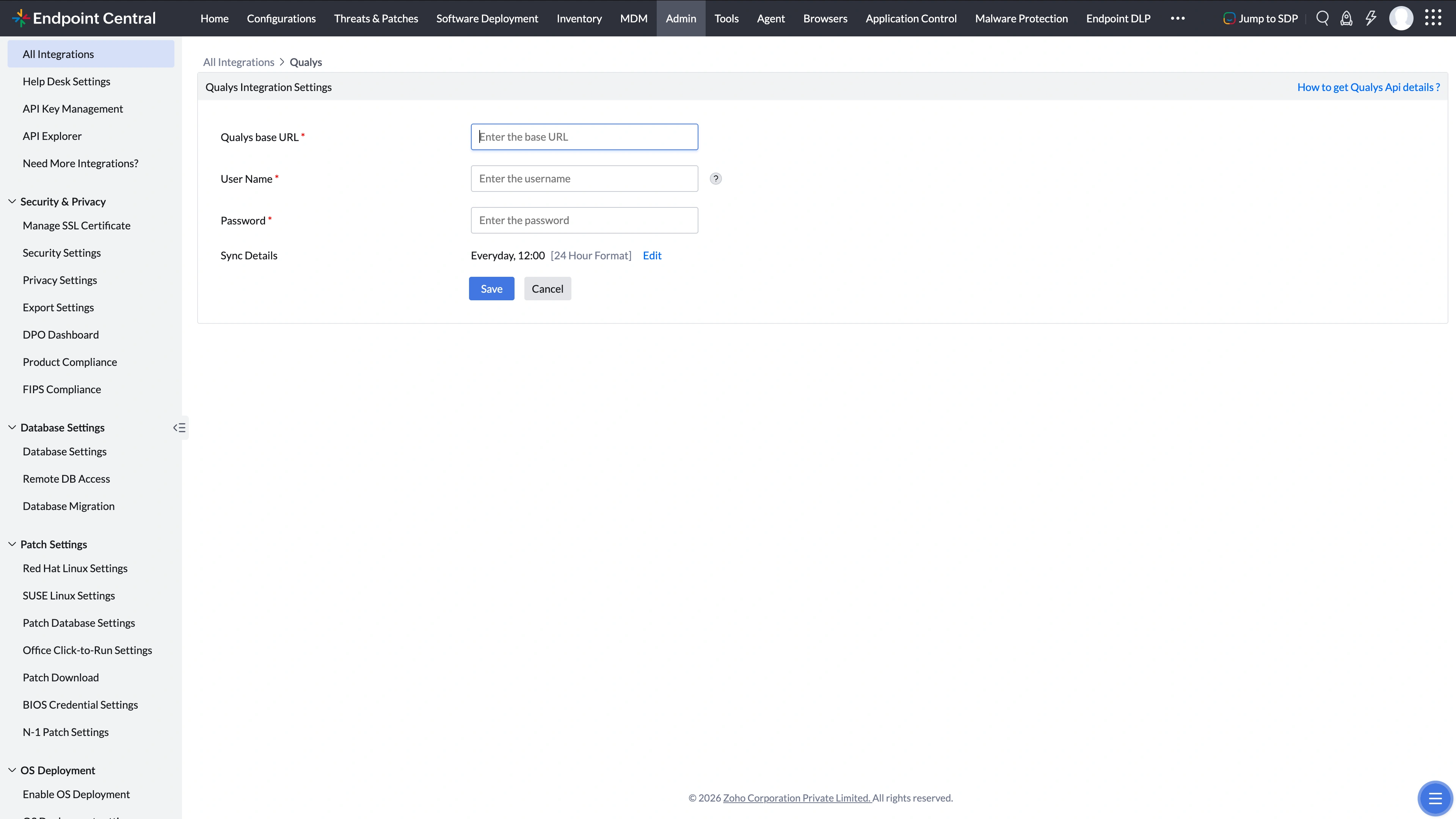Collapse the OS Deployment section
The width and height of the screenshot is (1456, 819).
[x=12, y=770]
